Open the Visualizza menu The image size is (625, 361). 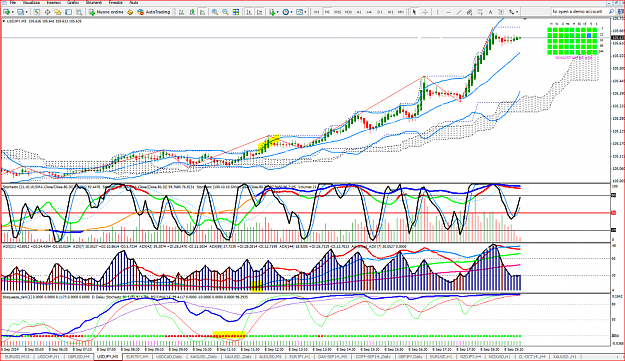pos(31,2)
